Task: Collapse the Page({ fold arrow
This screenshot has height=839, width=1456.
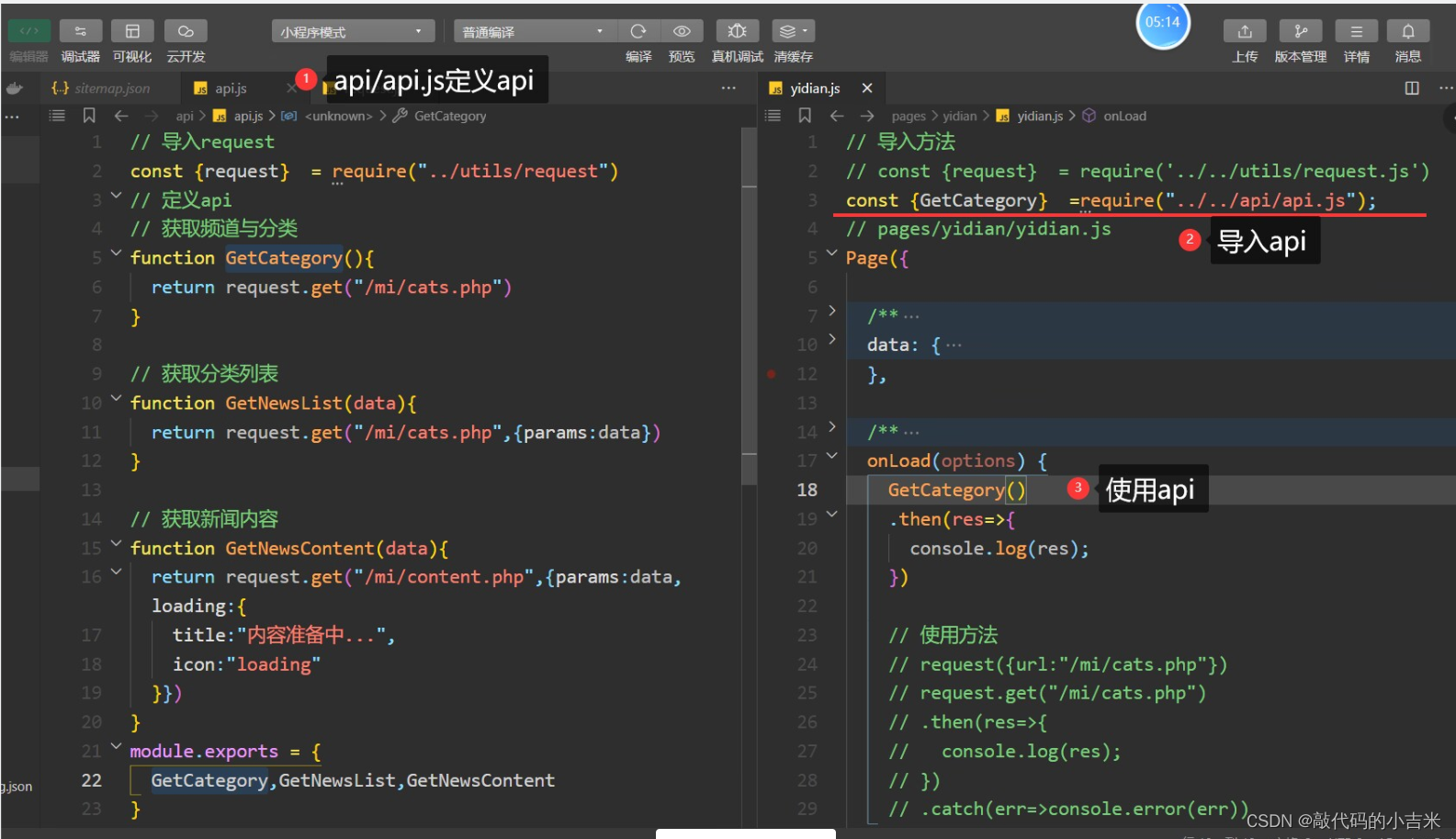Action: coord(831,253)
